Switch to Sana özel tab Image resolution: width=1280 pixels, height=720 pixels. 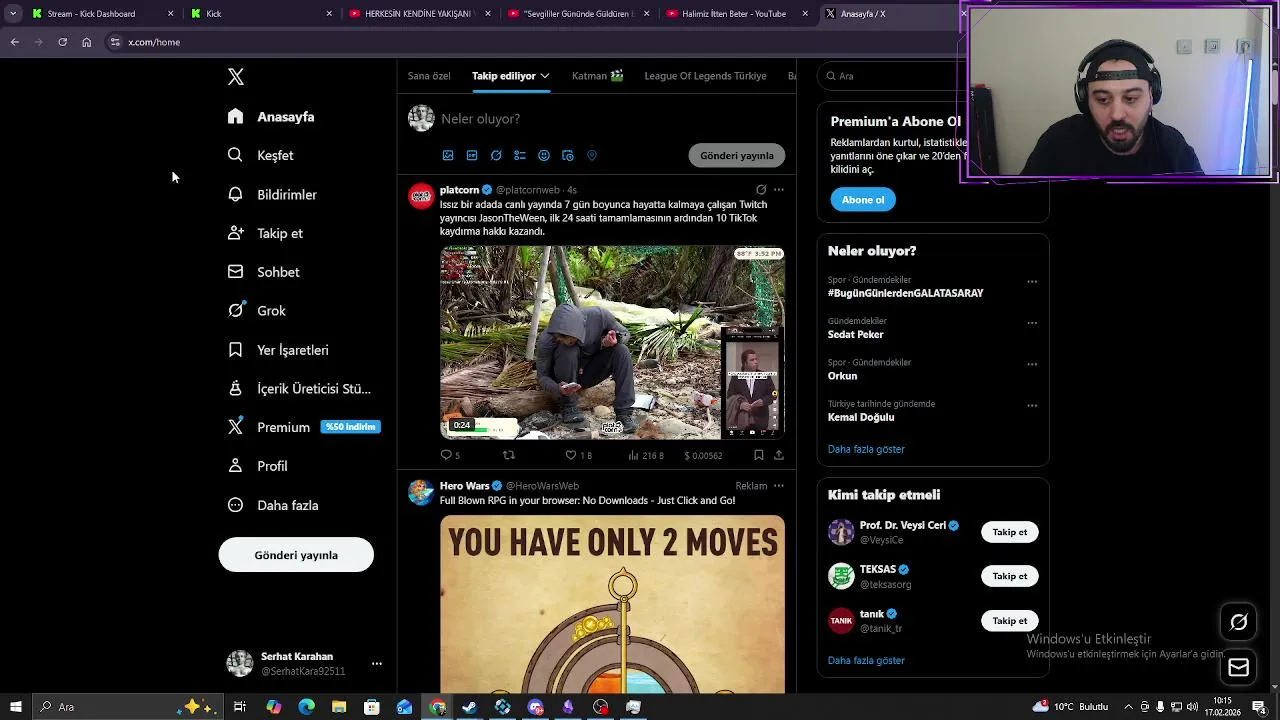(429, 76)
